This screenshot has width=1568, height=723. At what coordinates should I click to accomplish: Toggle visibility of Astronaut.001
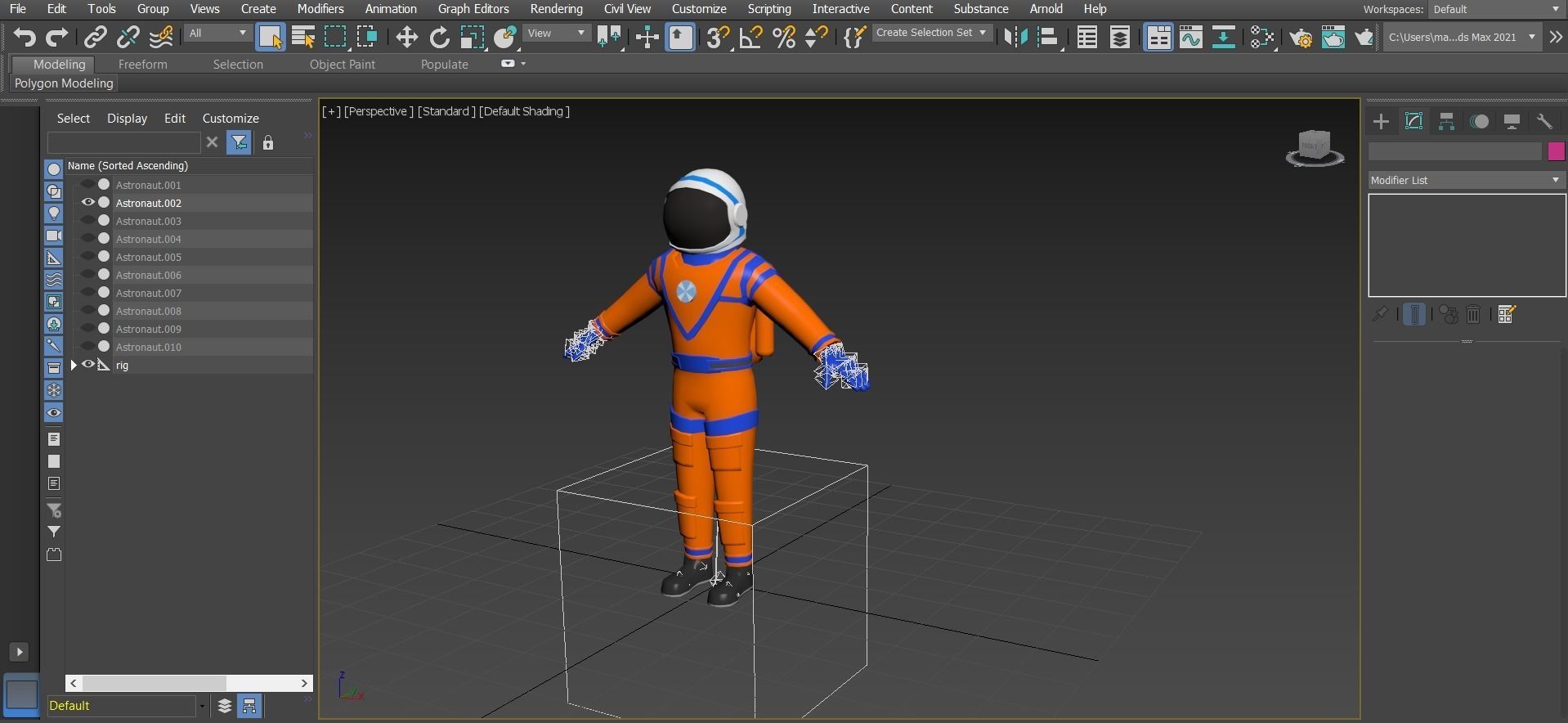tap(87, 184)
